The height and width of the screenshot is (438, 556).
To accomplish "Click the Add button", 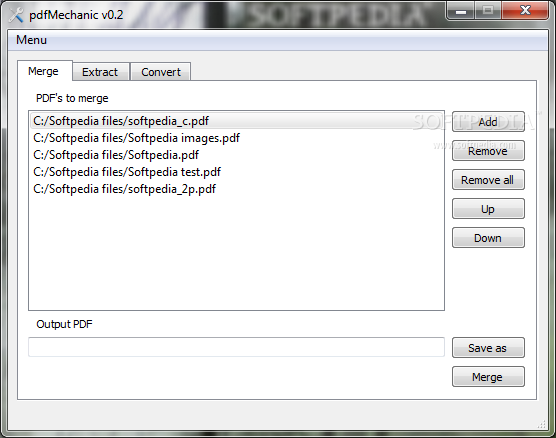I will (x=488, y=122).
